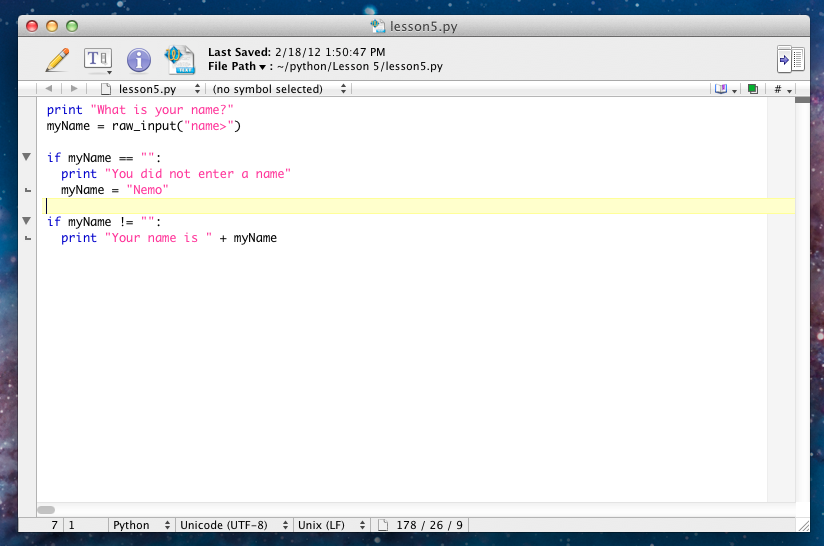Screen dimensions: 824x546
Task: Click the string "Nemo" in the code
Action: tap(147, 190)
